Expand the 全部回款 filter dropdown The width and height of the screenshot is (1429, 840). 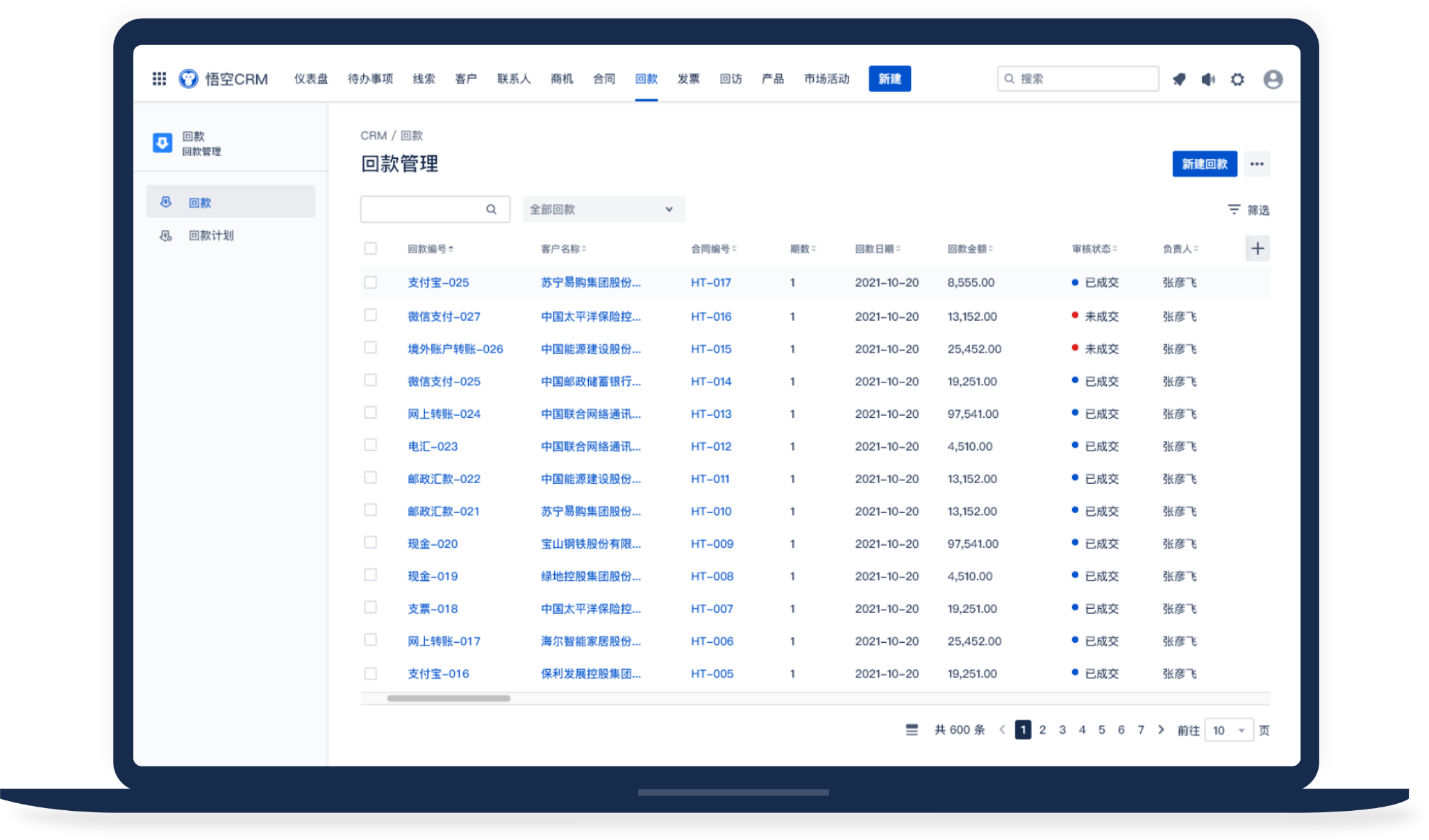point(603,210)
